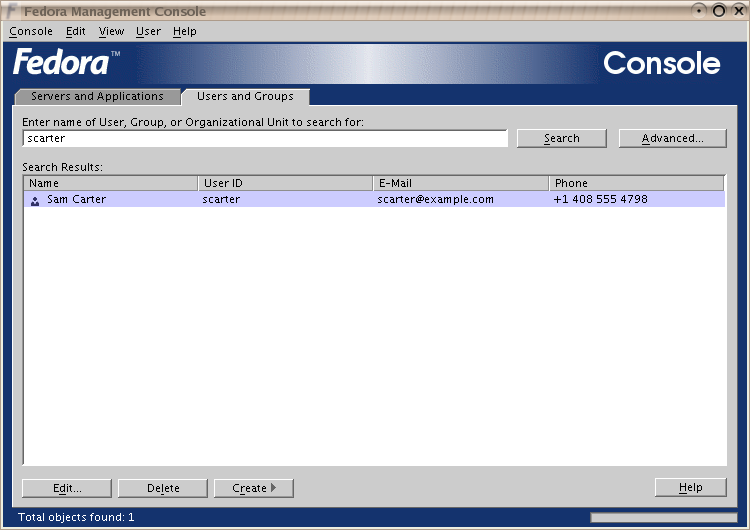Expand the Create dropdown button
The image size is (750, 530).
pyautogui.click(x=254, y=488)
